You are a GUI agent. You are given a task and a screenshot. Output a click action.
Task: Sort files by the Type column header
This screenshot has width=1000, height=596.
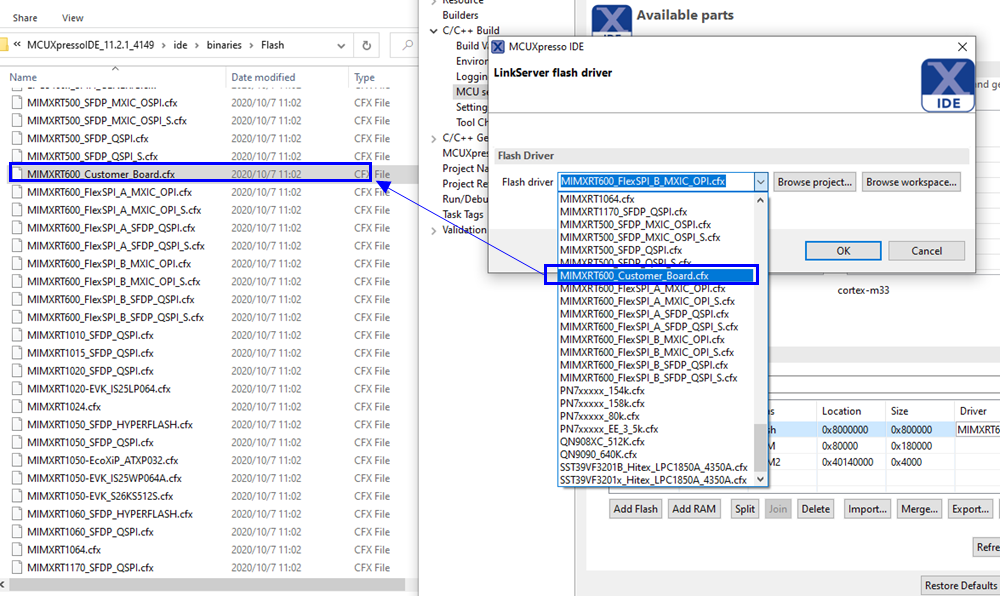364,77
